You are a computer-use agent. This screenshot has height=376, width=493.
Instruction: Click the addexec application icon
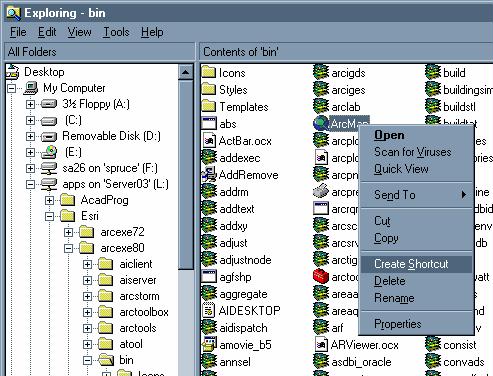point(209,157)
